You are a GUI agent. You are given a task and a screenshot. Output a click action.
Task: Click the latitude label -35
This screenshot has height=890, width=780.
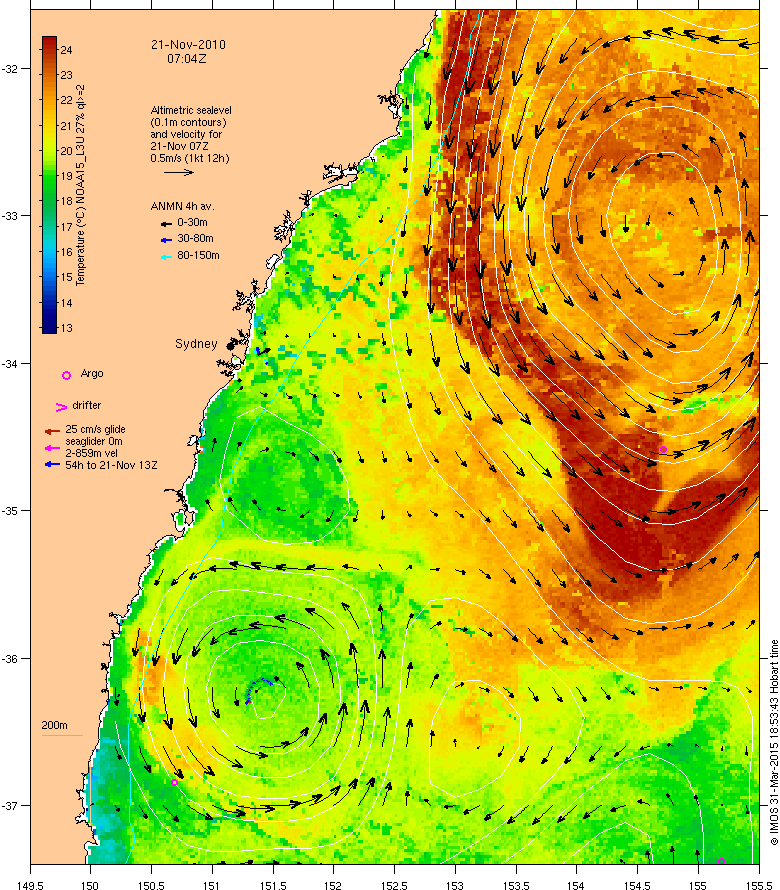10,511
